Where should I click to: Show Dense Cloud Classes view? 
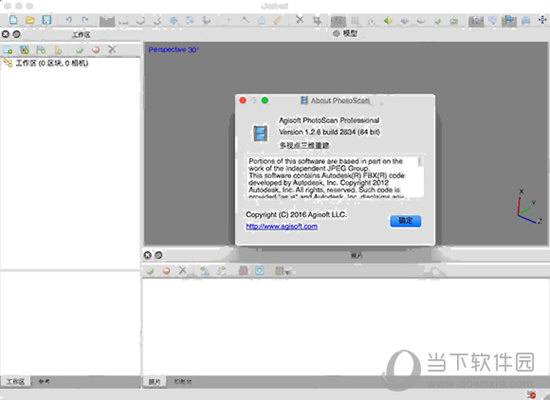371,21
